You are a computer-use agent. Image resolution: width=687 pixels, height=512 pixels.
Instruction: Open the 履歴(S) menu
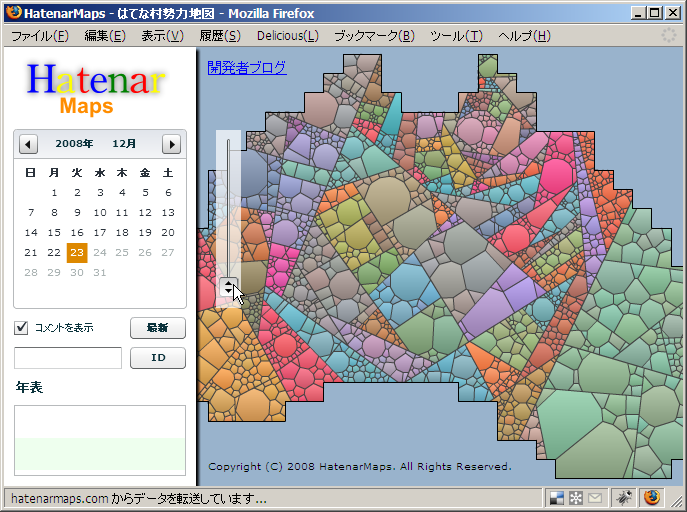pos(220,36)
